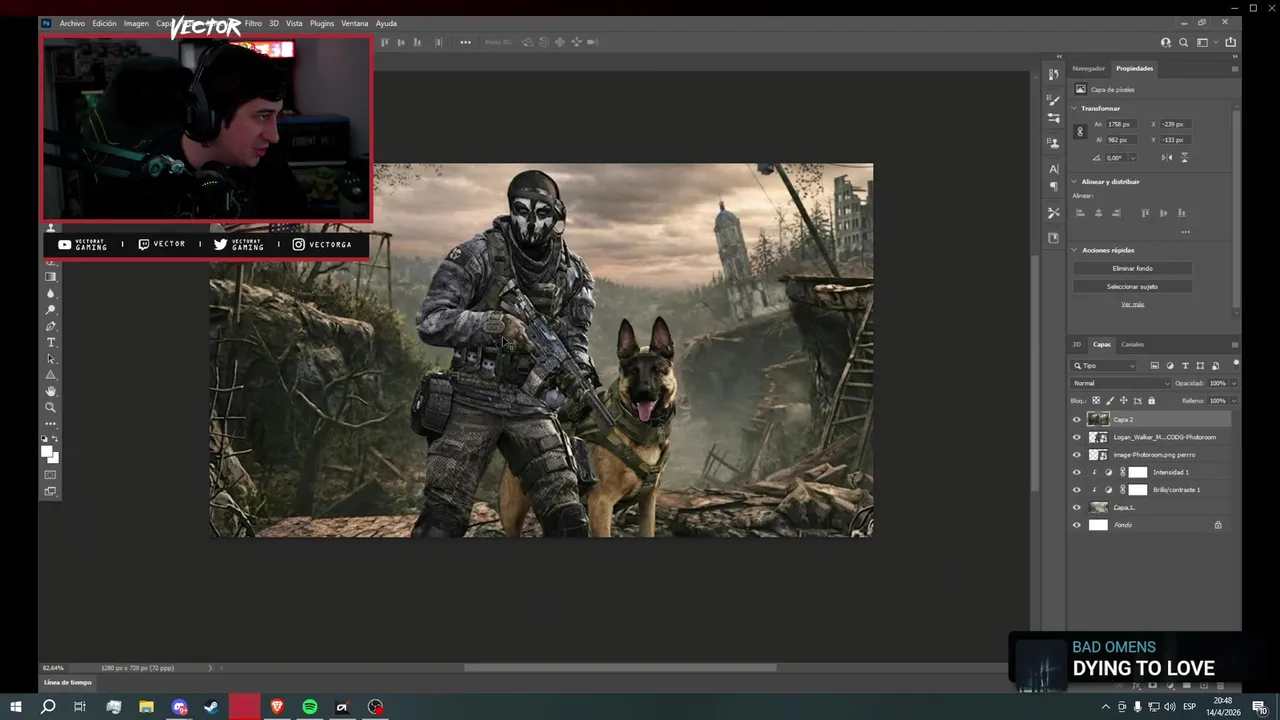Viewport: 1280px width, 720px height.
Task: Click the Eliminar fondo button
Action: point(1133,269)
